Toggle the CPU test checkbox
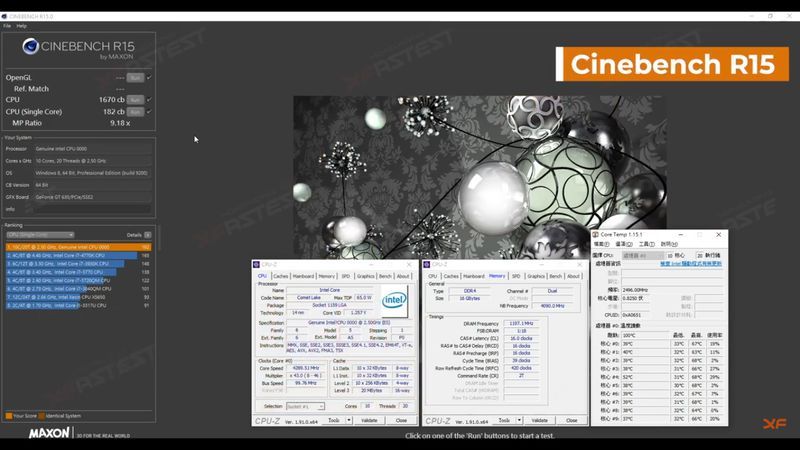Viewport: 800px width, 450px height. [x=149, y=99]
